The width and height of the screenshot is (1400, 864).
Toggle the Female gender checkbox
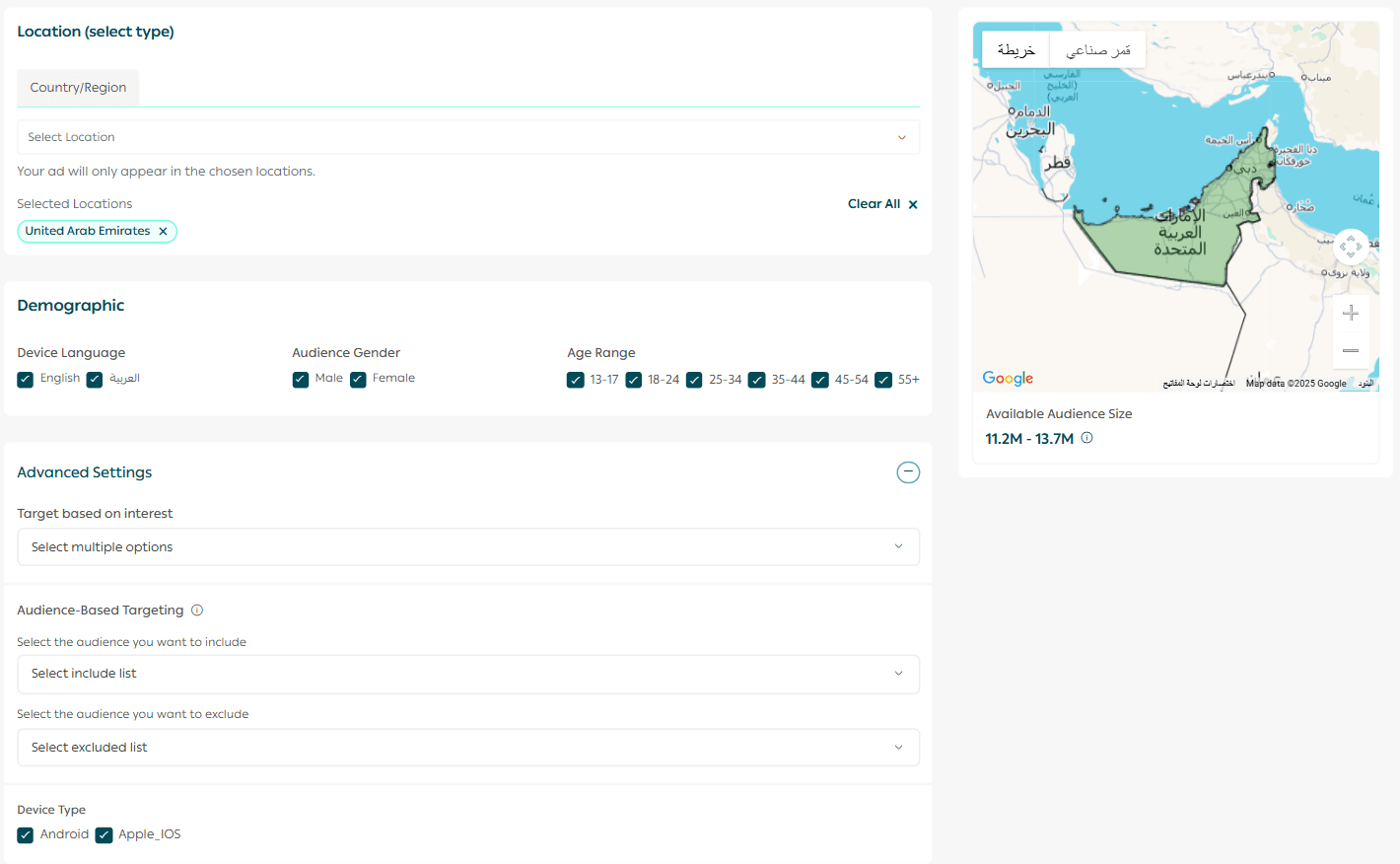(358, 380)
